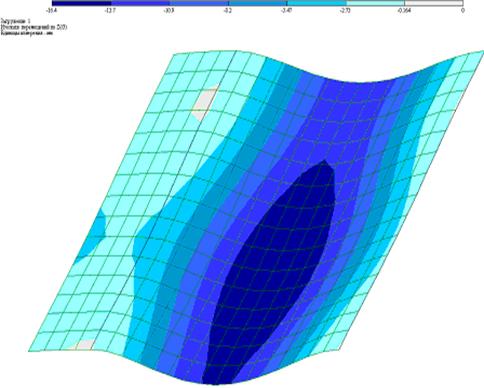Image resolution: width=484 pixels, height=388 pixels.
Task: Select the indigo-blue second legend segment
Action: 140,3
